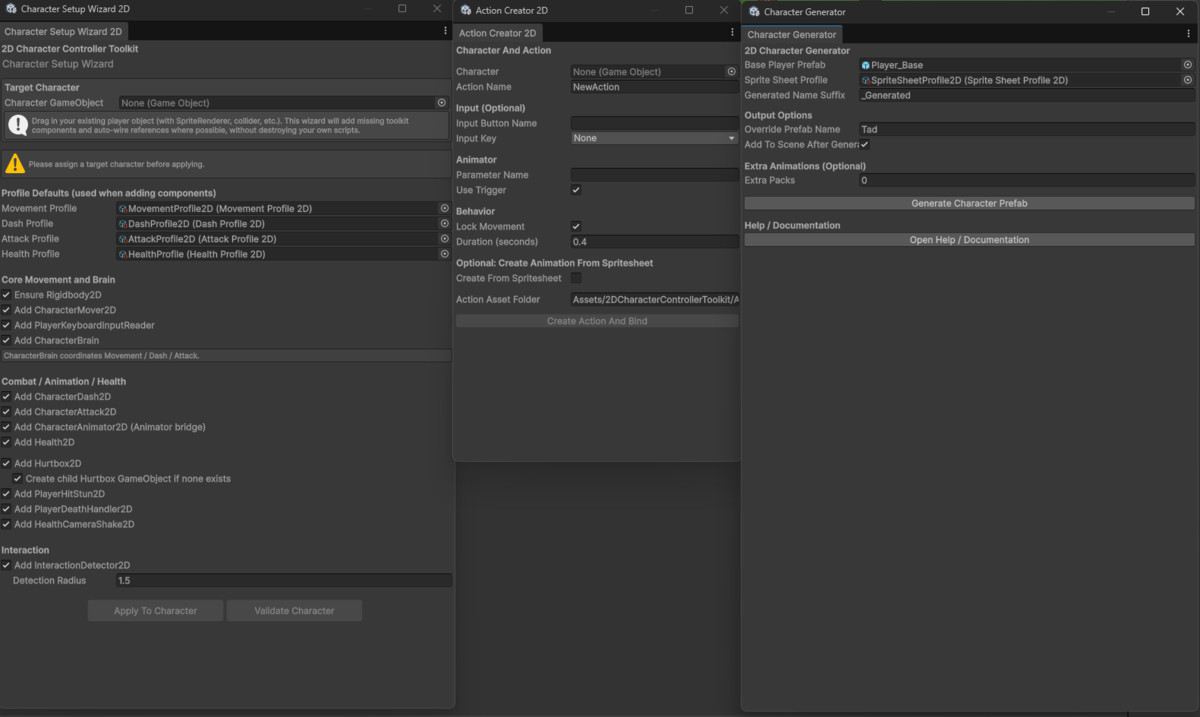
Task: Open kebab menu in Character Setup Wizard 2D
Action: click(x=446, y=31)
